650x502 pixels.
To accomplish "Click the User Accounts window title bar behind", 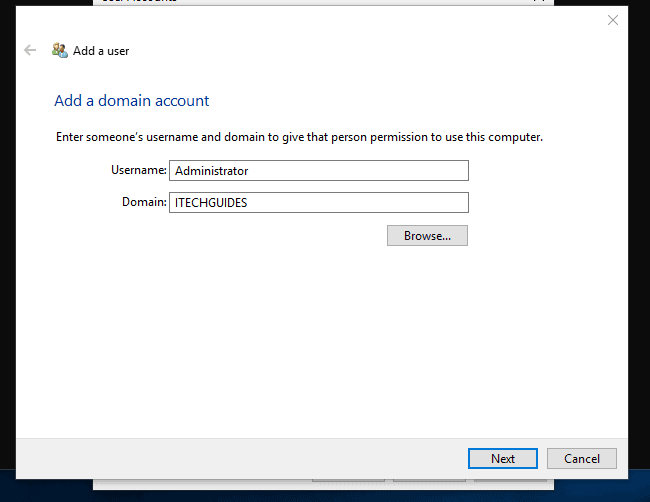I will (300, 2).
